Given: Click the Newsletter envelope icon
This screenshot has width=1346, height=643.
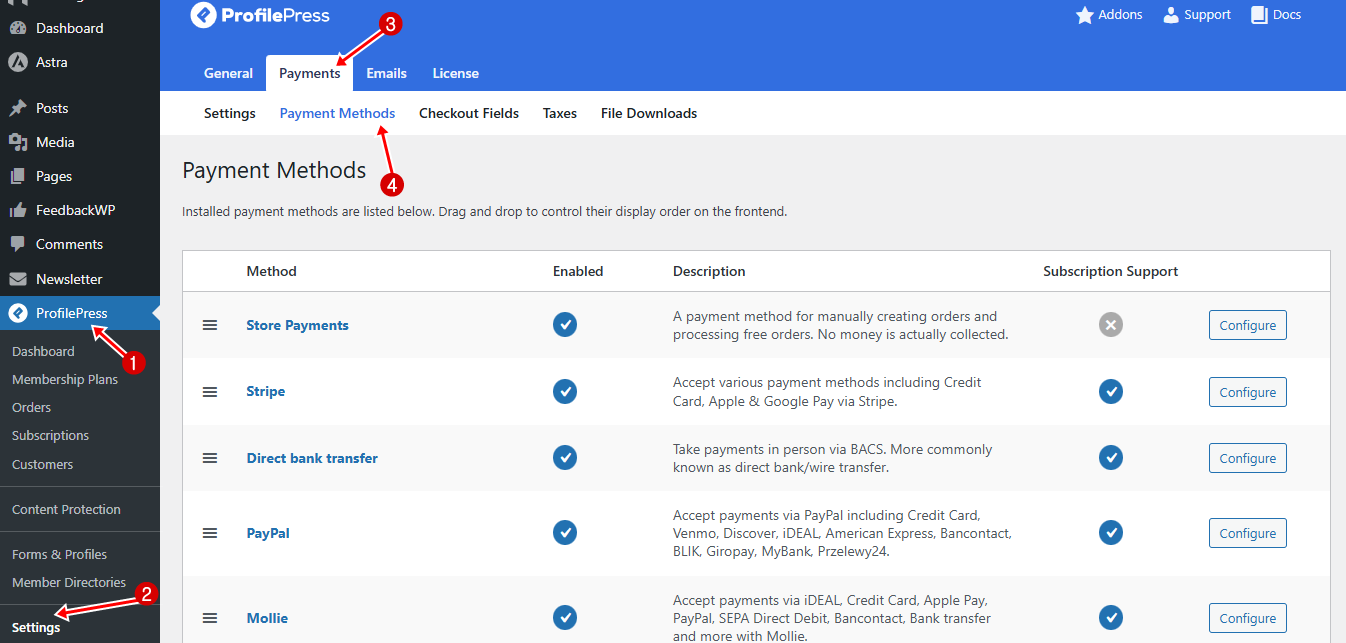Looking at the screenshot, I should tap(18, 279).
